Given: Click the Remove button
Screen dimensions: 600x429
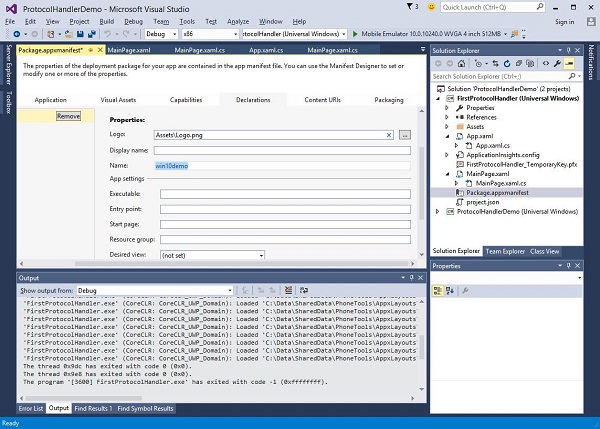Looking at the screenshot, I should coord(68,116).
